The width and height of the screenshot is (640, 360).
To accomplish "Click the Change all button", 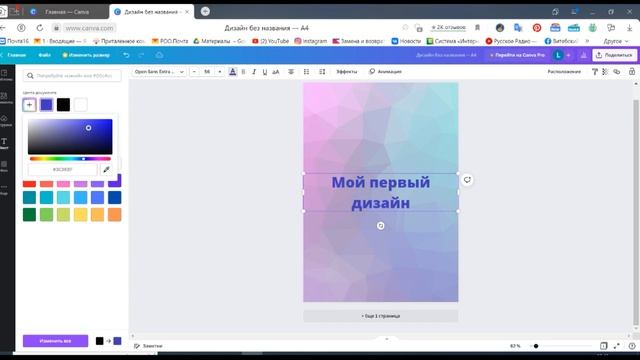I will 56,341.
